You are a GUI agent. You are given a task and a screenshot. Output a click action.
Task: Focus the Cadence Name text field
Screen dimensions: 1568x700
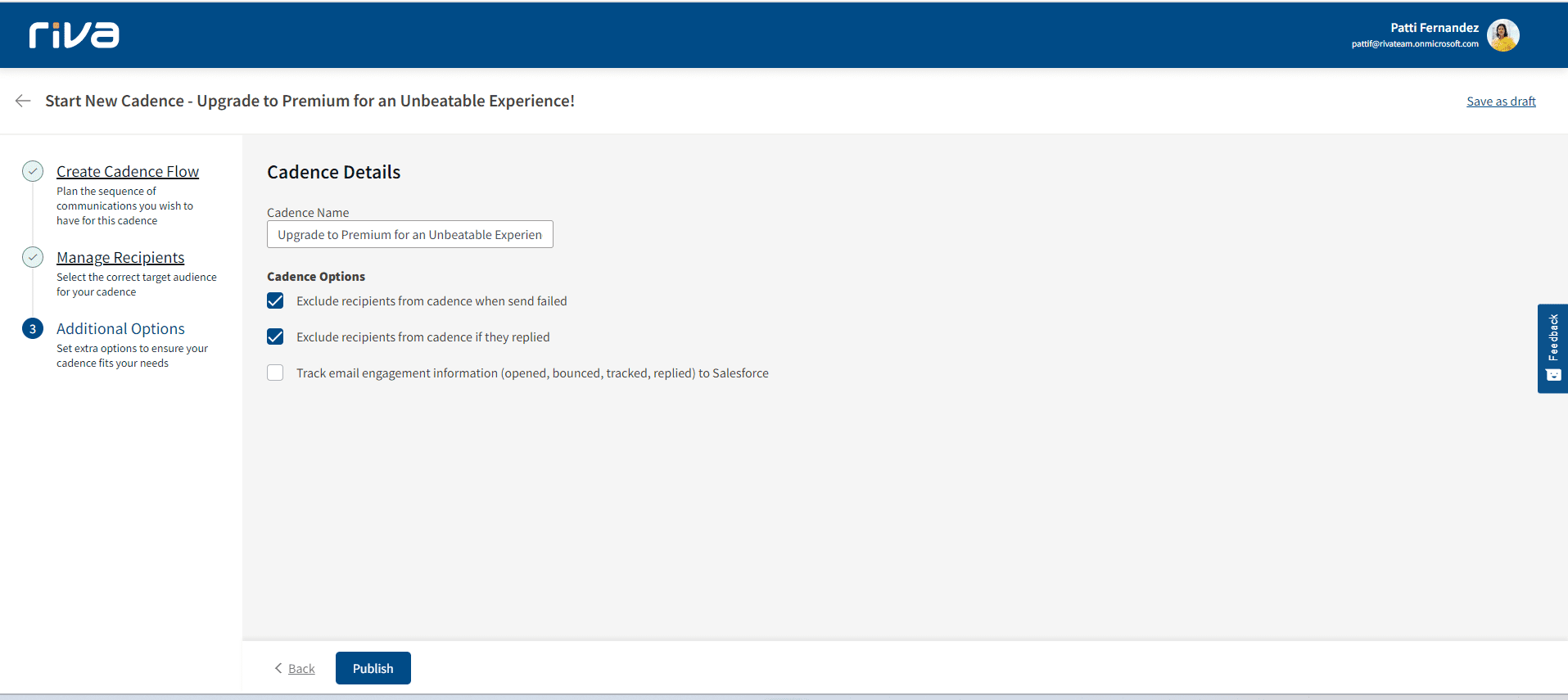(409, 235)
